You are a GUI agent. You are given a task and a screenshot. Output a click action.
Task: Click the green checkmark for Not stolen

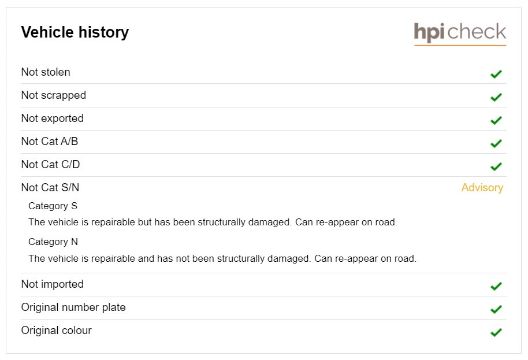[x=496, y=74]
